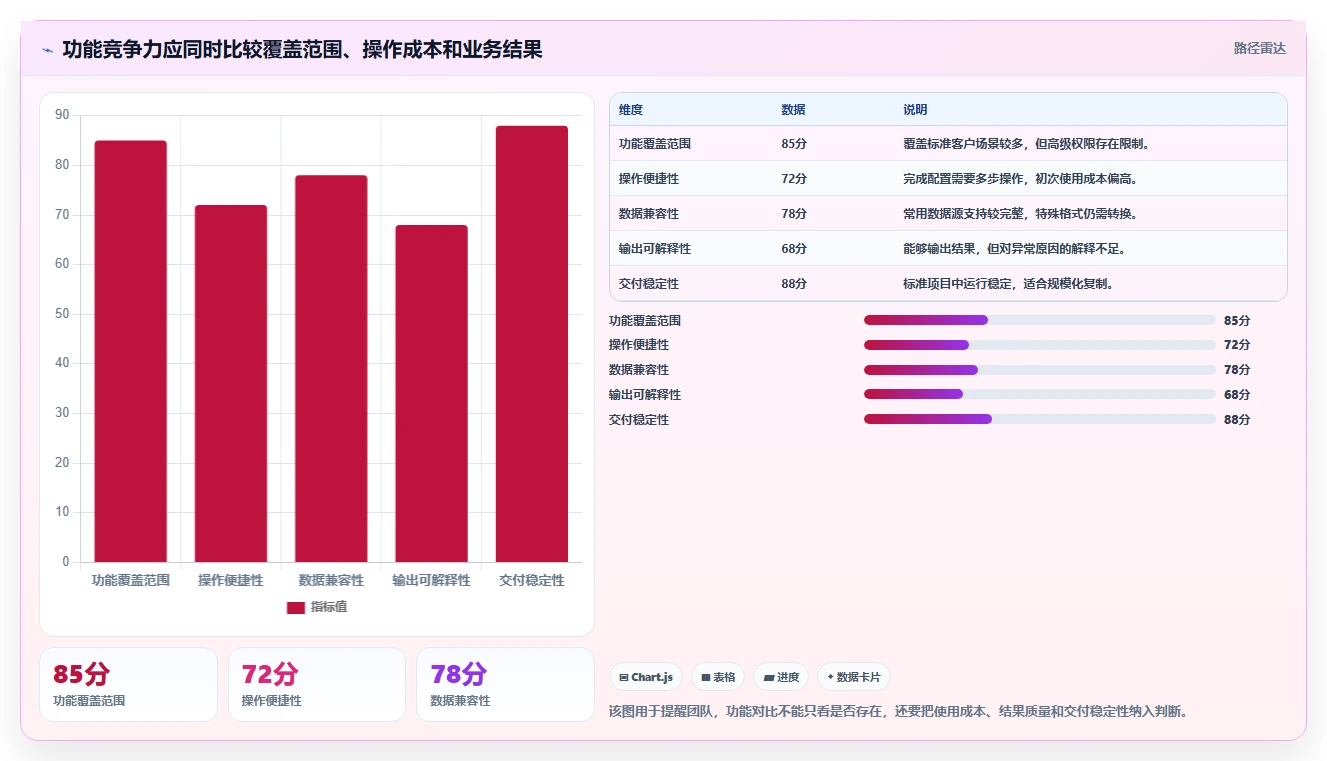This screenshot has height=761, width=1327.
Task: Click the 数据兼容性 label in the progress list
Action: (639, 370)
